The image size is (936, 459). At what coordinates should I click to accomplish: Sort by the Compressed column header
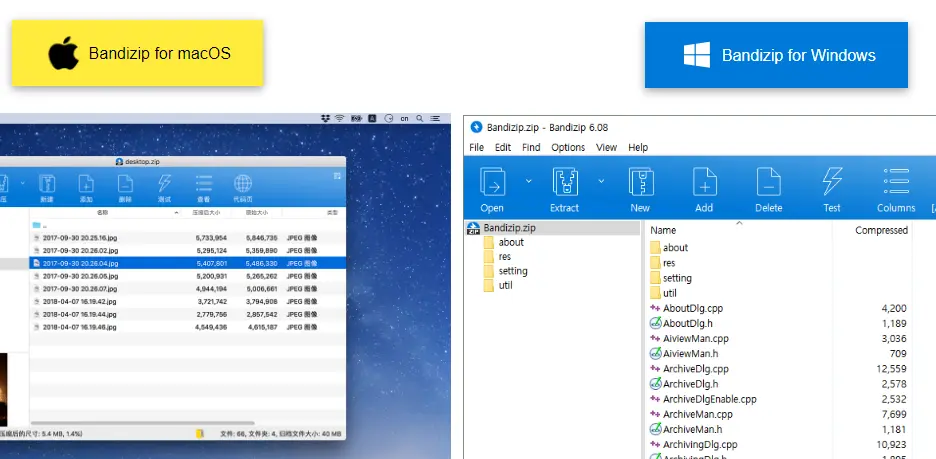pyautogui.click(x=881, y=230)
